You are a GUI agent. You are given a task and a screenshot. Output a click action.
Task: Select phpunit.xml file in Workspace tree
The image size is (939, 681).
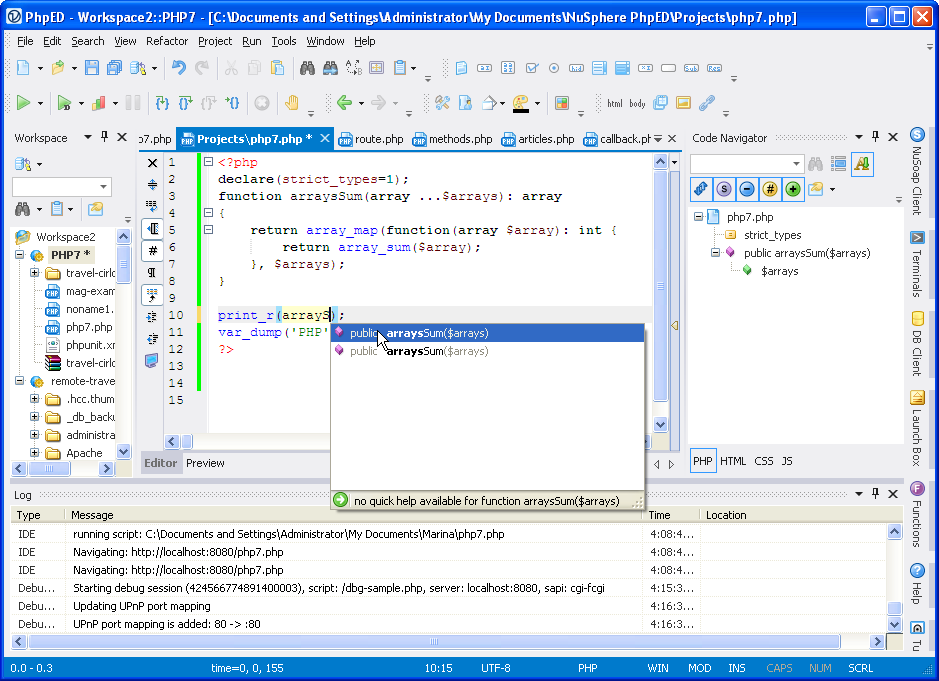click(90, 345)
